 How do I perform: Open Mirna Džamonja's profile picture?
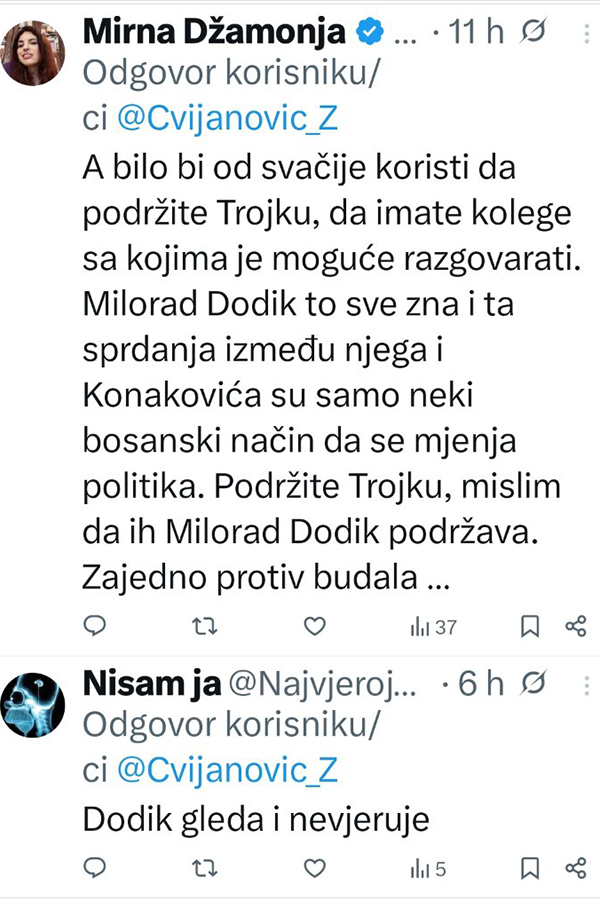38,52
